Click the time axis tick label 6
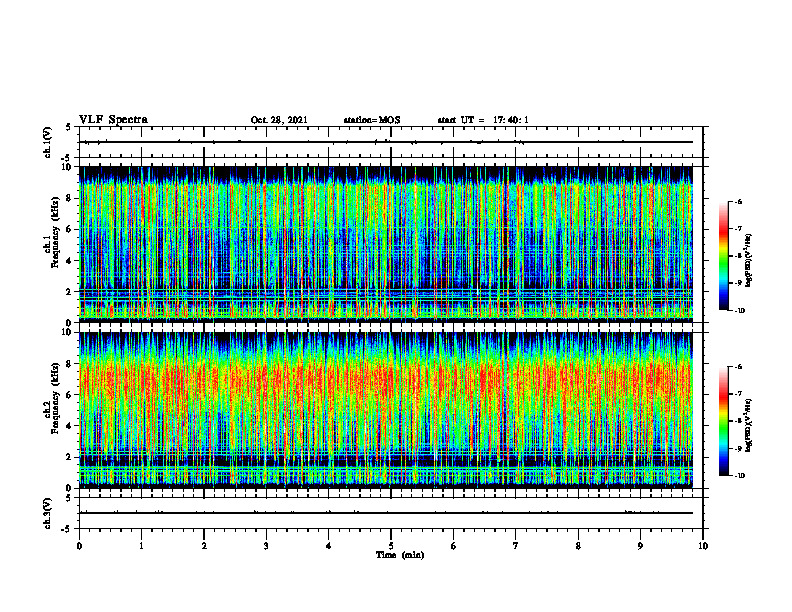This screenshot has height=612, width=792. [x=454, y=546]
